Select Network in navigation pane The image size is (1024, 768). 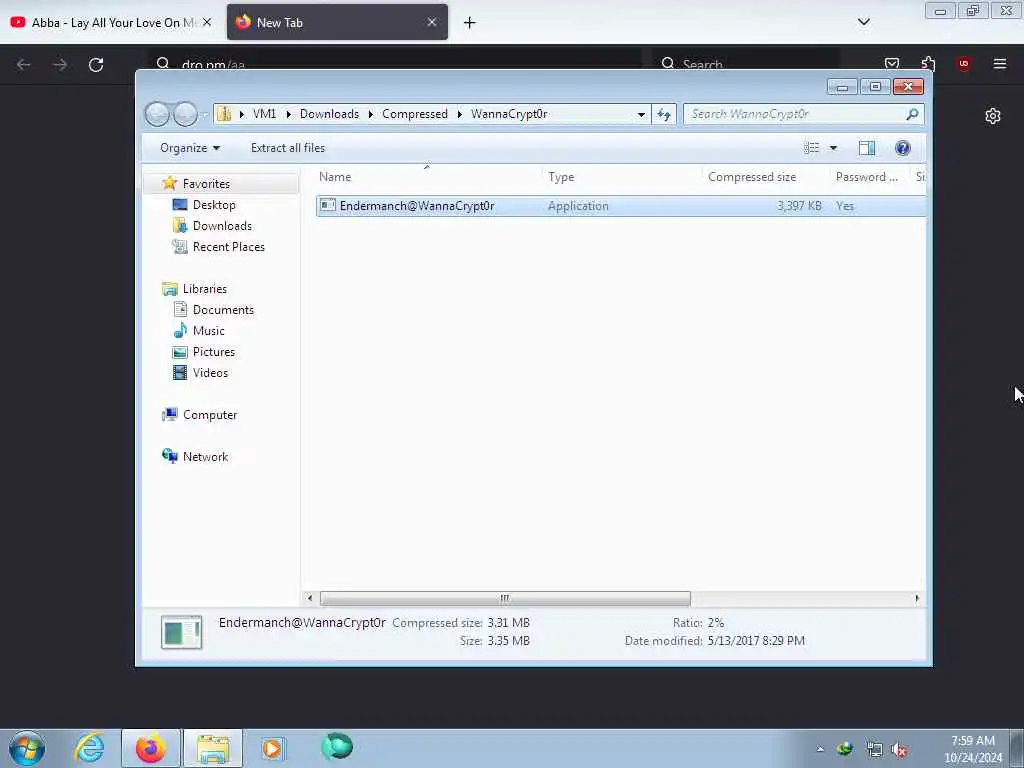(x=205, y=456)
